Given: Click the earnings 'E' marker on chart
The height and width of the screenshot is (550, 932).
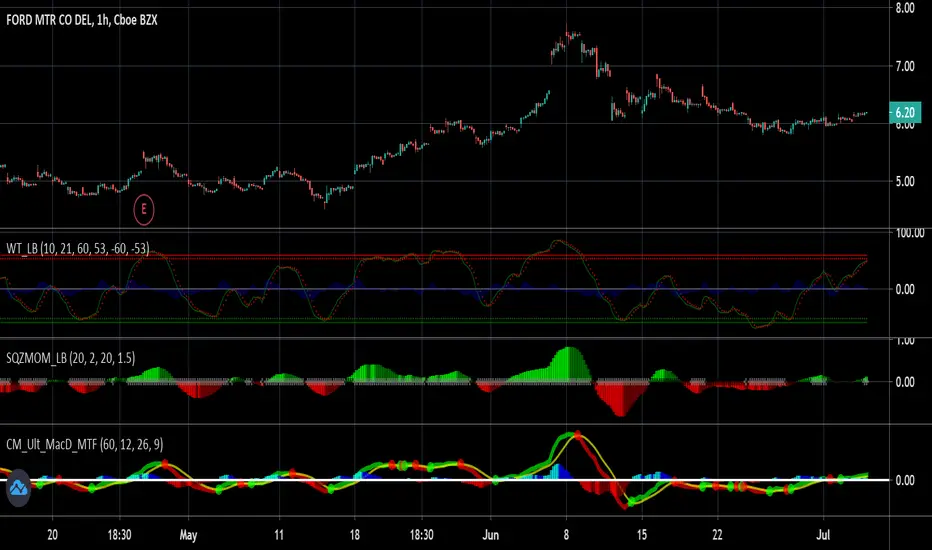Looking at the screenshot, I should tap(143, 209).
